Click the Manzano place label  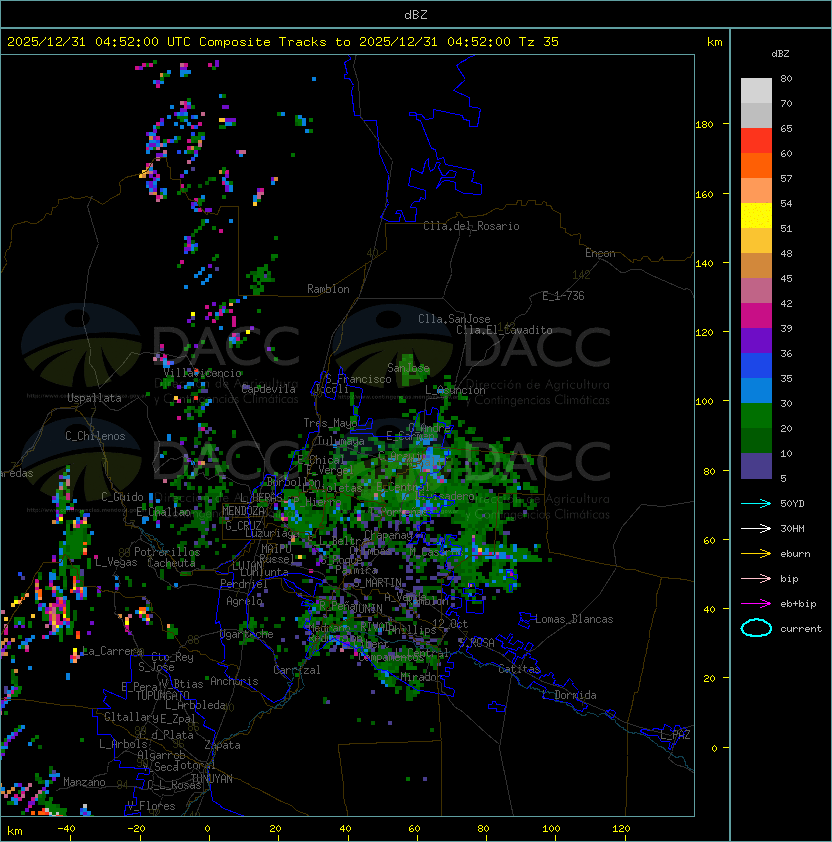pyautogui.click(x=84, y=782)
